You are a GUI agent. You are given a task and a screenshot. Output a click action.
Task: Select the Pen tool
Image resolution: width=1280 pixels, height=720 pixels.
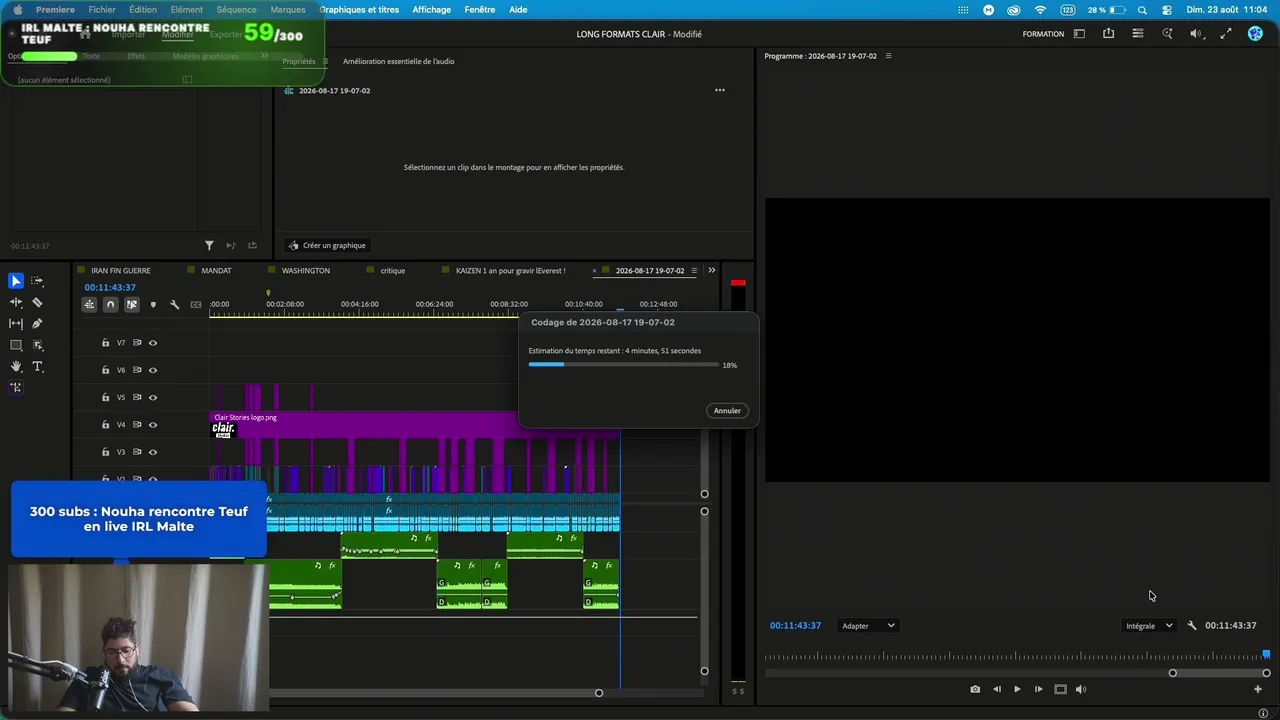[37, 323]
